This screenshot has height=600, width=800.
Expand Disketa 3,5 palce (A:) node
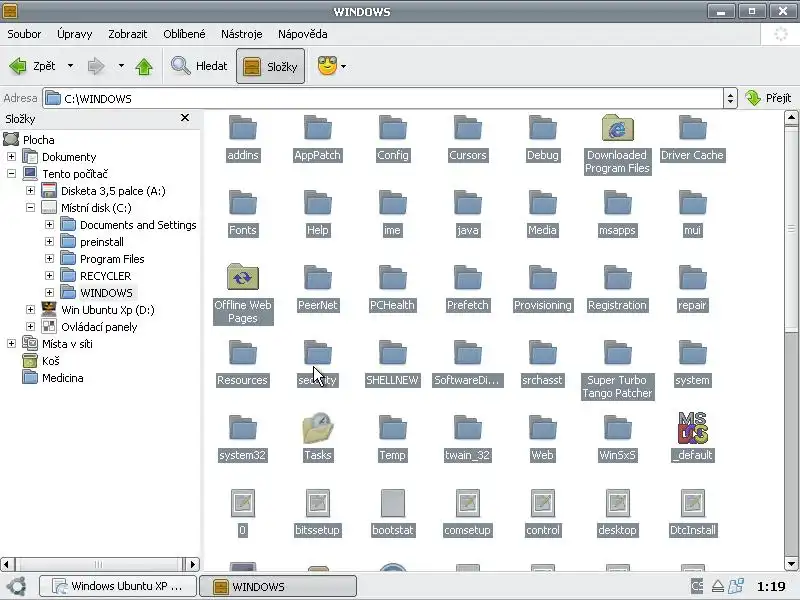pyautogui.click(x=30, y=191)
